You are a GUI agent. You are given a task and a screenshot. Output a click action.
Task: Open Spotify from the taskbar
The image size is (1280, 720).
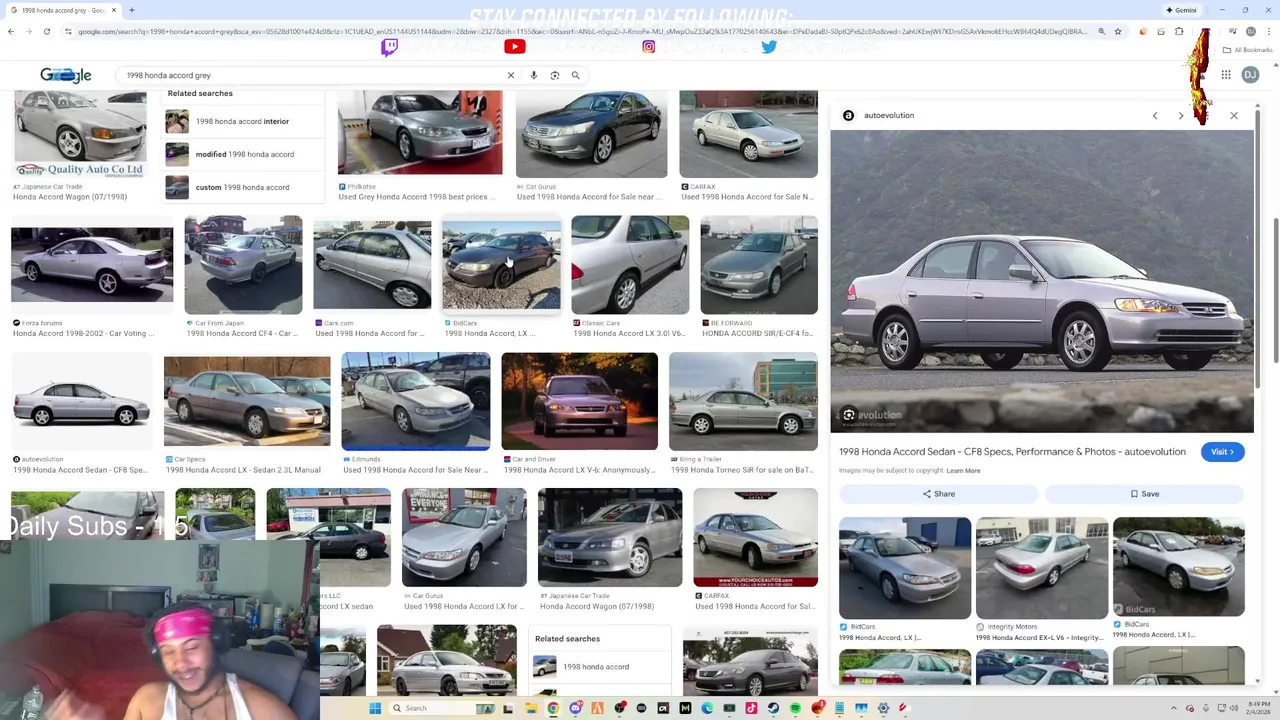click(x=795, y=708)
